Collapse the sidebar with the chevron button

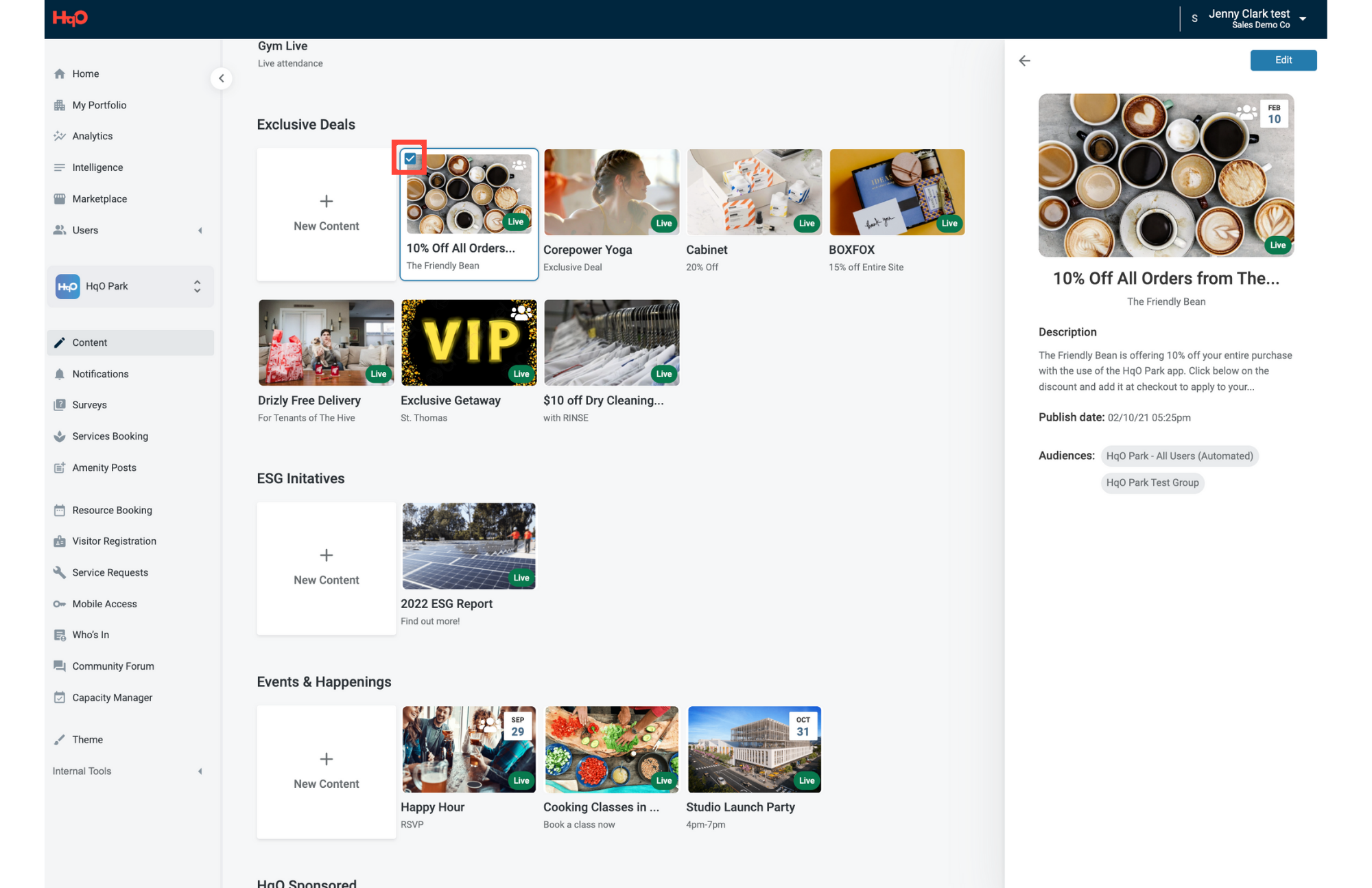[221, 78]
